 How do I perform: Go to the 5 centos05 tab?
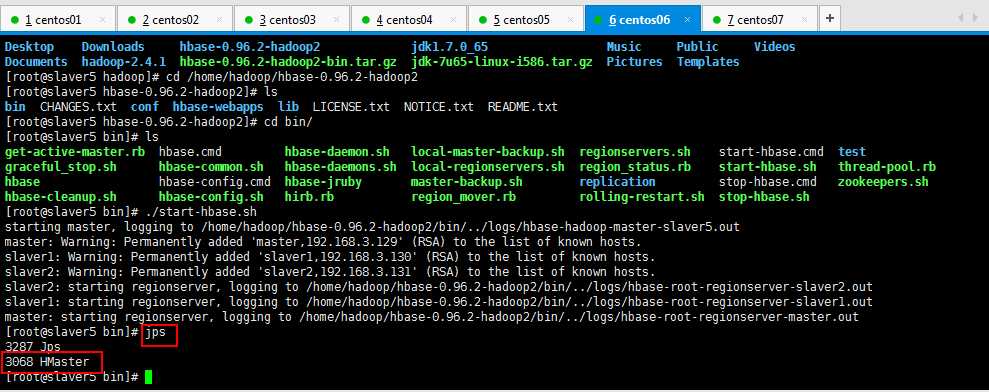point(526,19)
